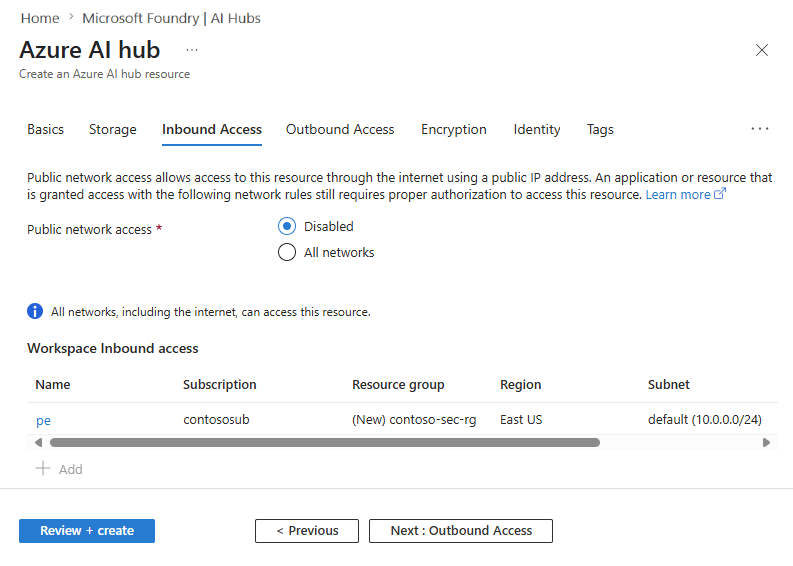This screenshot has height=566, width=793.
Task: Open Microsoft Foundry | AI Hubs breadcrumb
Action: [171, 18]
